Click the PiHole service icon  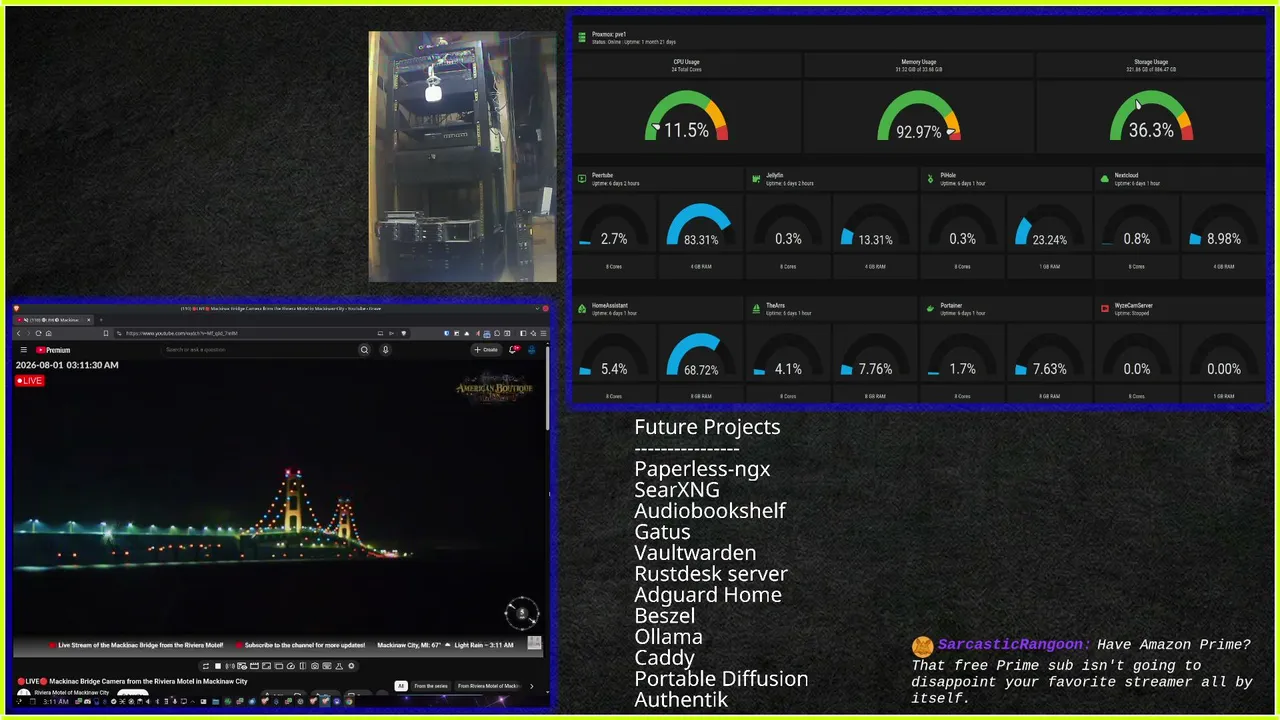pyautogui.click(x=930, y=179)
